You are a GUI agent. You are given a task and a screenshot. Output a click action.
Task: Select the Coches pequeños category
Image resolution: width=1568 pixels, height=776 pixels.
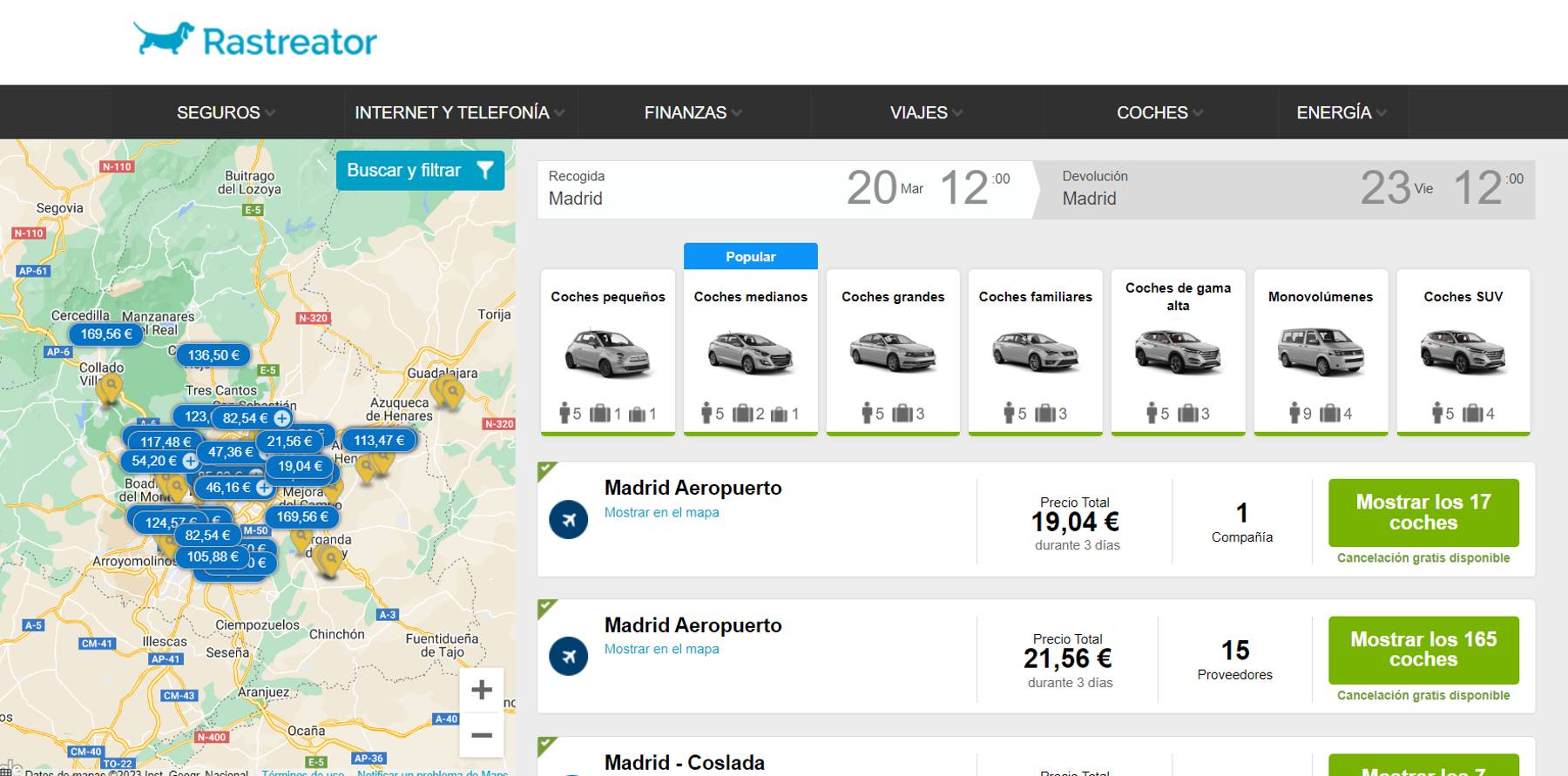coord(607,351)
